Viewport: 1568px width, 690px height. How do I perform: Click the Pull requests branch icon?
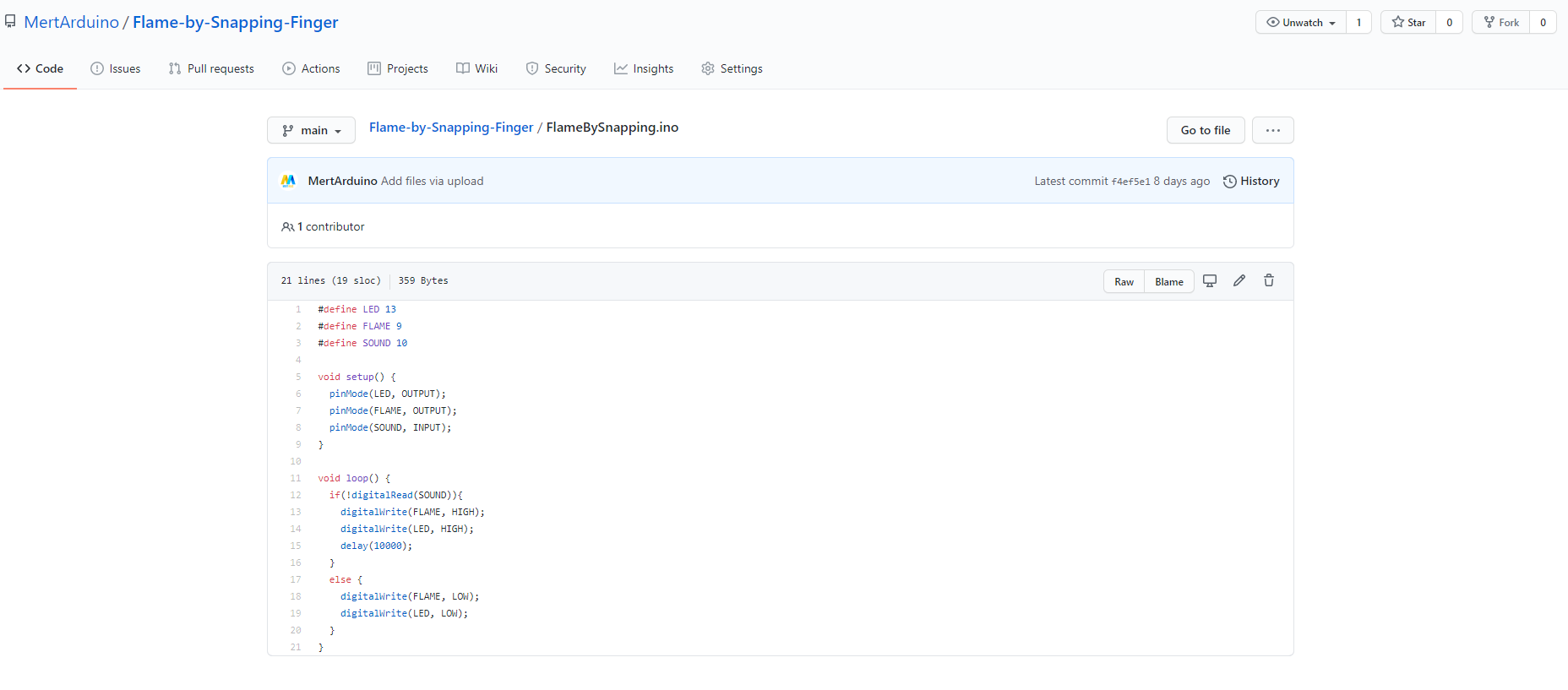175,68
